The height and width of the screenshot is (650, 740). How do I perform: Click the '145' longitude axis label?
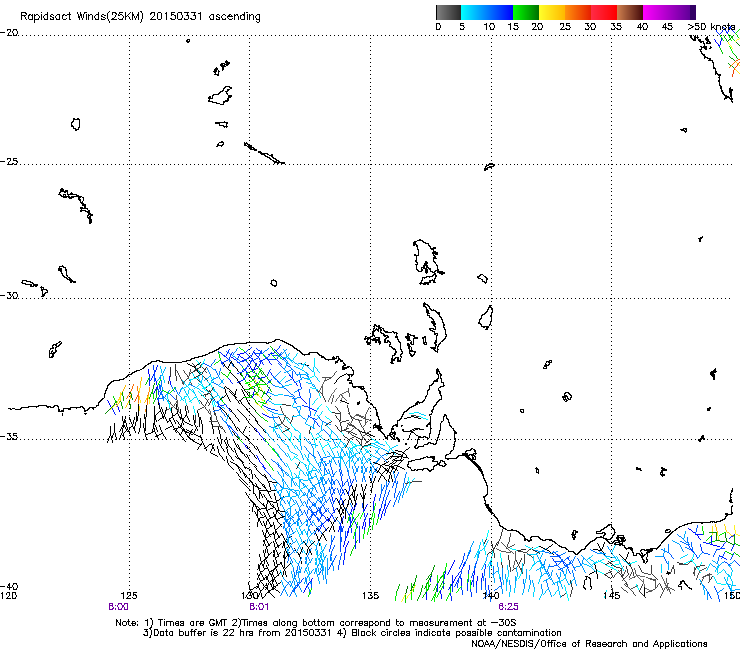(612, 596)
